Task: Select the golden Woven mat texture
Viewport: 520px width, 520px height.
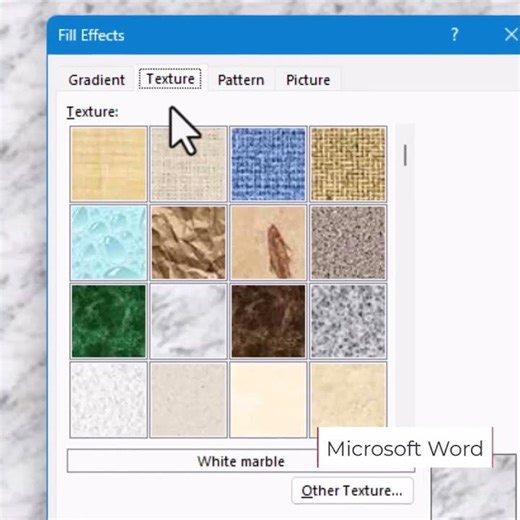Action: [348, 164]
